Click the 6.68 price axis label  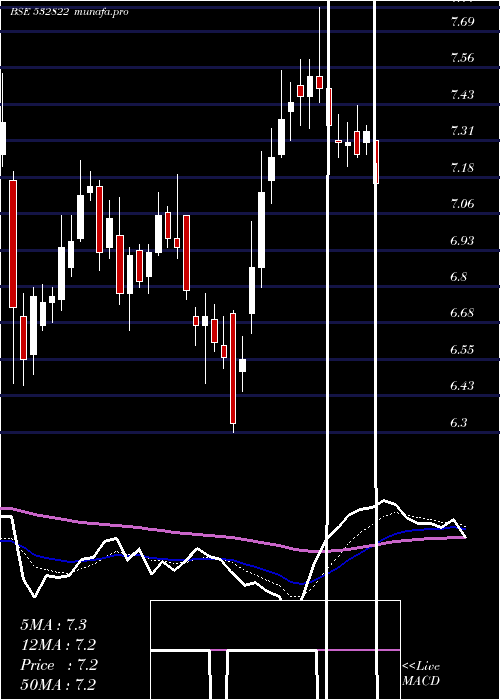(462, 312)
